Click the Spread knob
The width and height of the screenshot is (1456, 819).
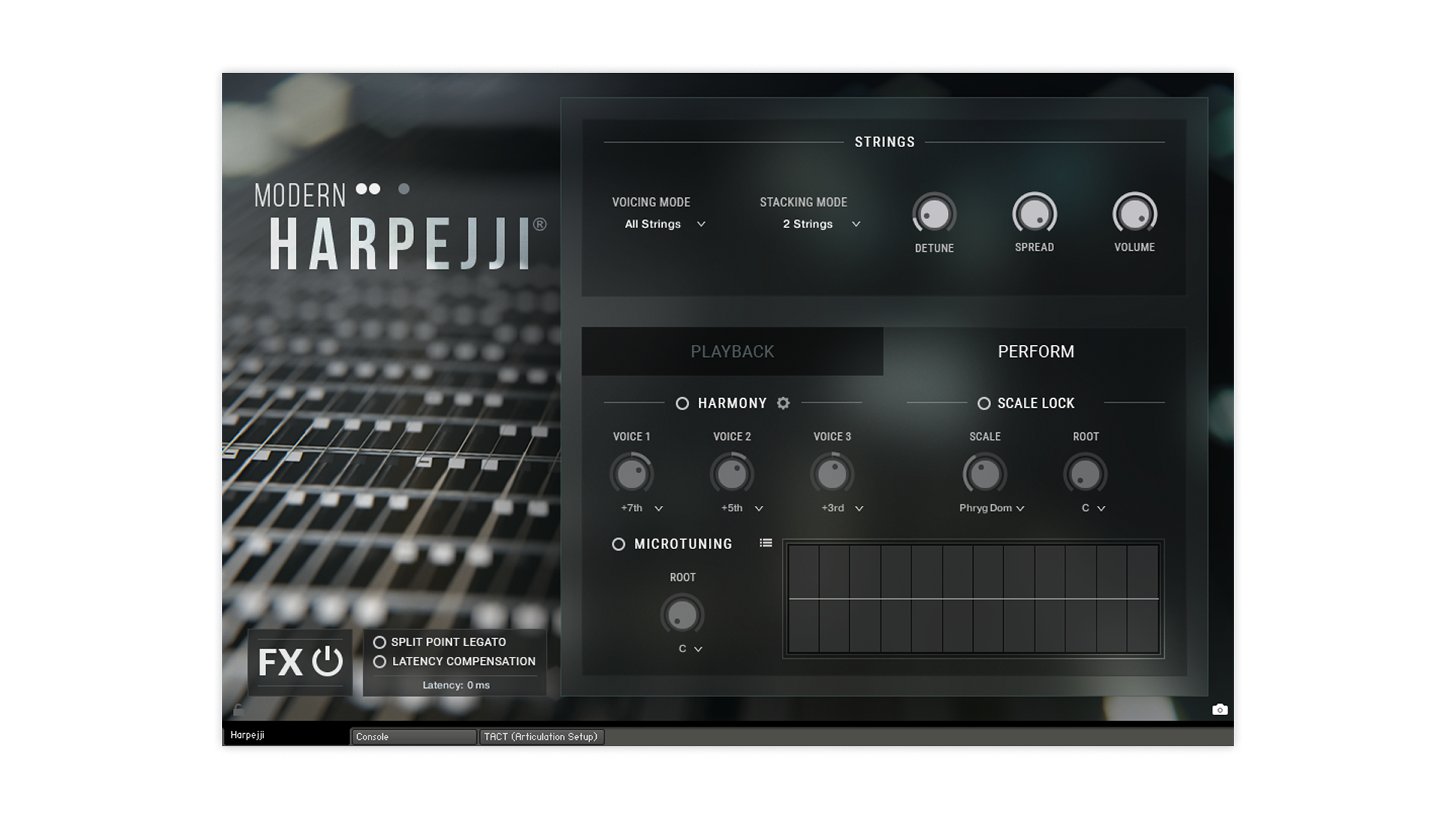click(1034, 214)
